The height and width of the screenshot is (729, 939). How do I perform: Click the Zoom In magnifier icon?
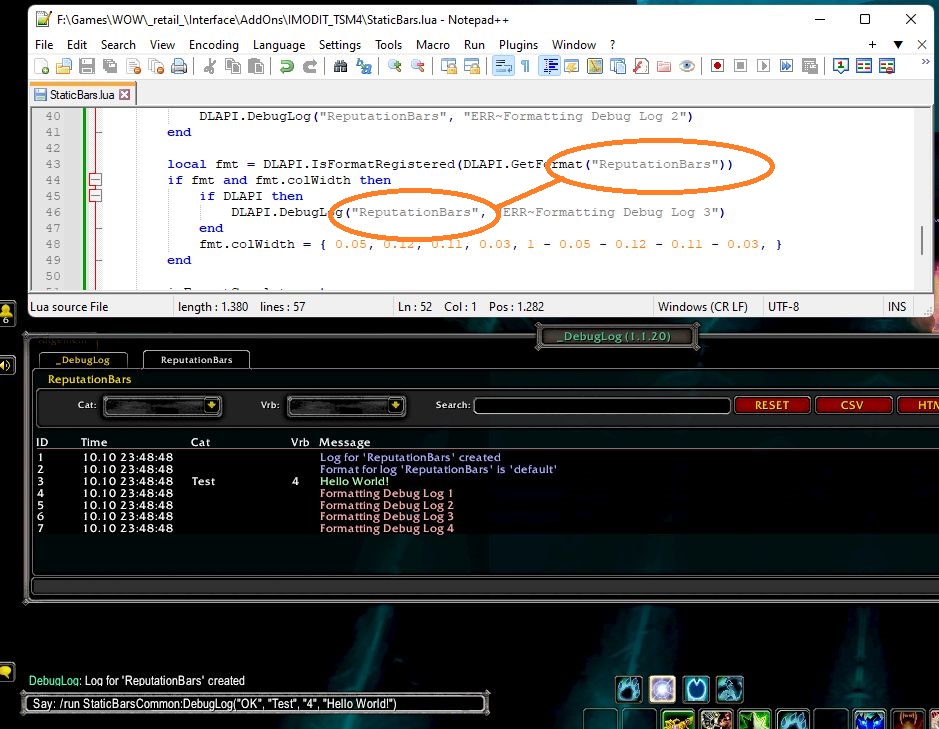point(394,66)
